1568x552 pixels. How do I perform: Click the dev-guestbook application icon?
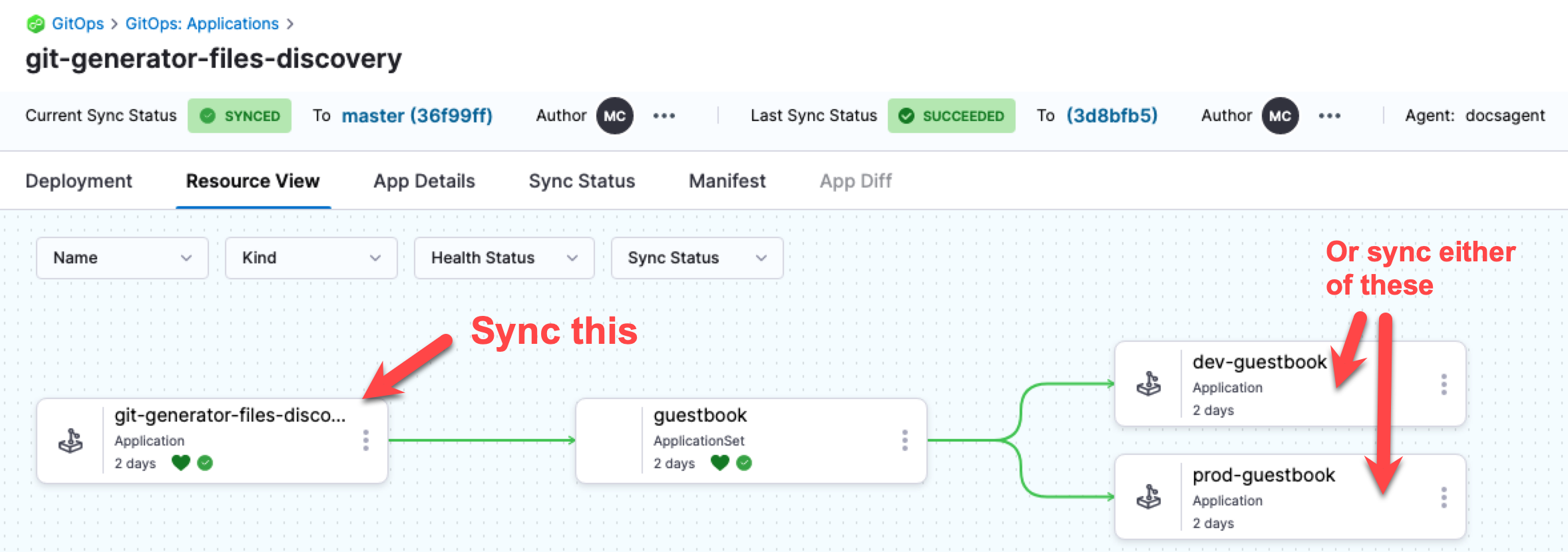pos(1149,384)
